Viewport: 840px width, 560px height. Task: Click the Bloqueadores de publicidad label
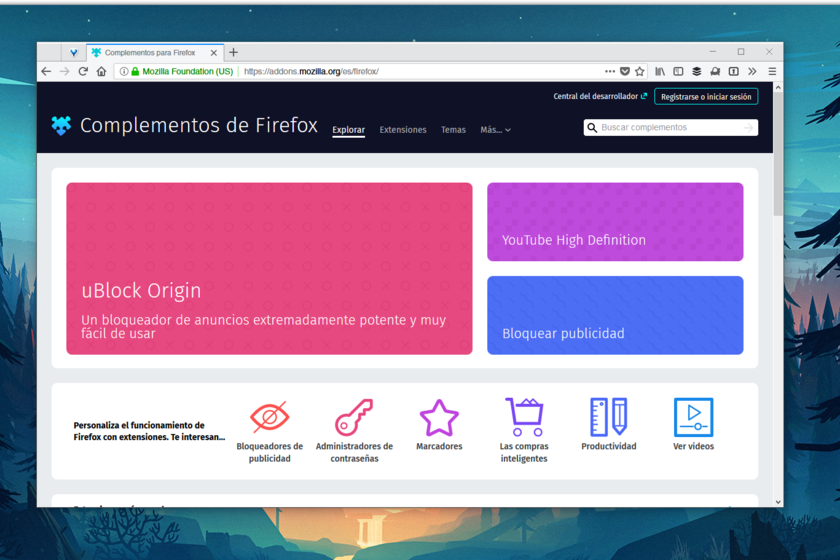269,452
